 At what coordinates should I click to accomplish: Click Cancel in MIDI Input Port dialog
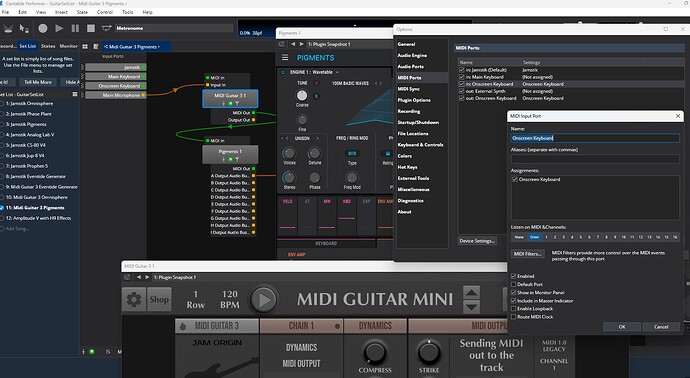pos(661,327)
